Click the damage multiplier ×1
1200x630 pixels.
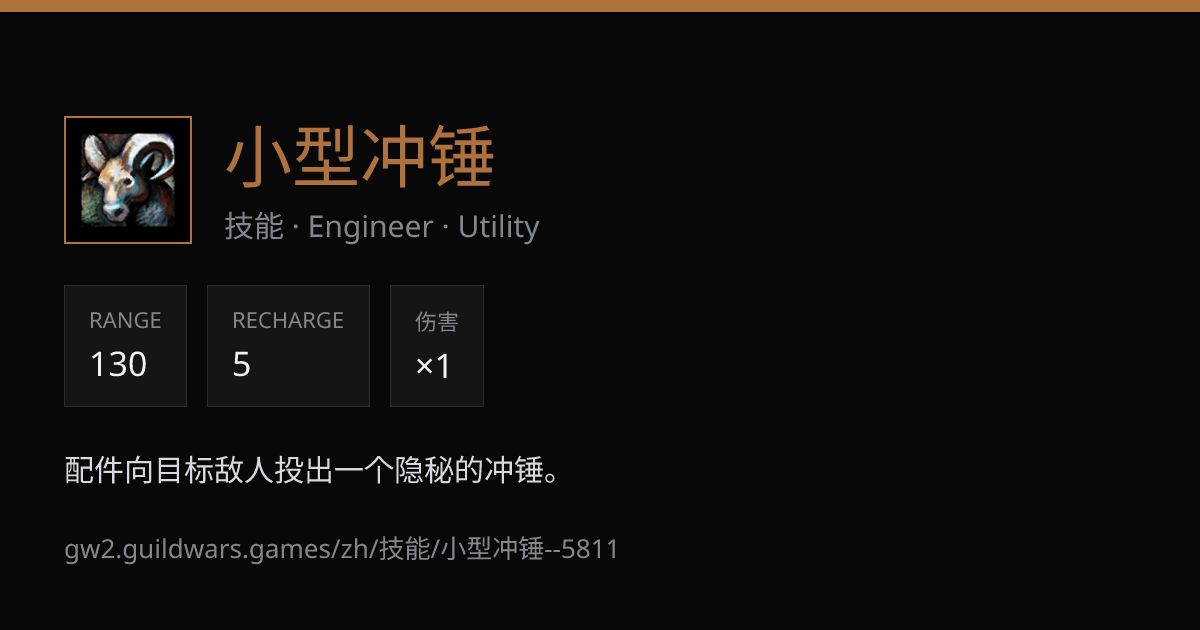(434, 366)
